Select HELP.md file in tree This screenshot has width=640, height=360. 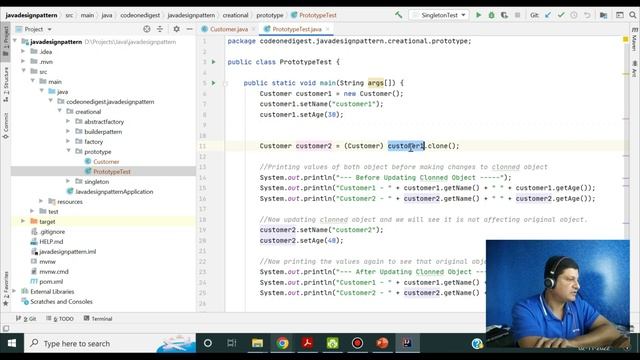pyautogui.click(x=51, y=242)
